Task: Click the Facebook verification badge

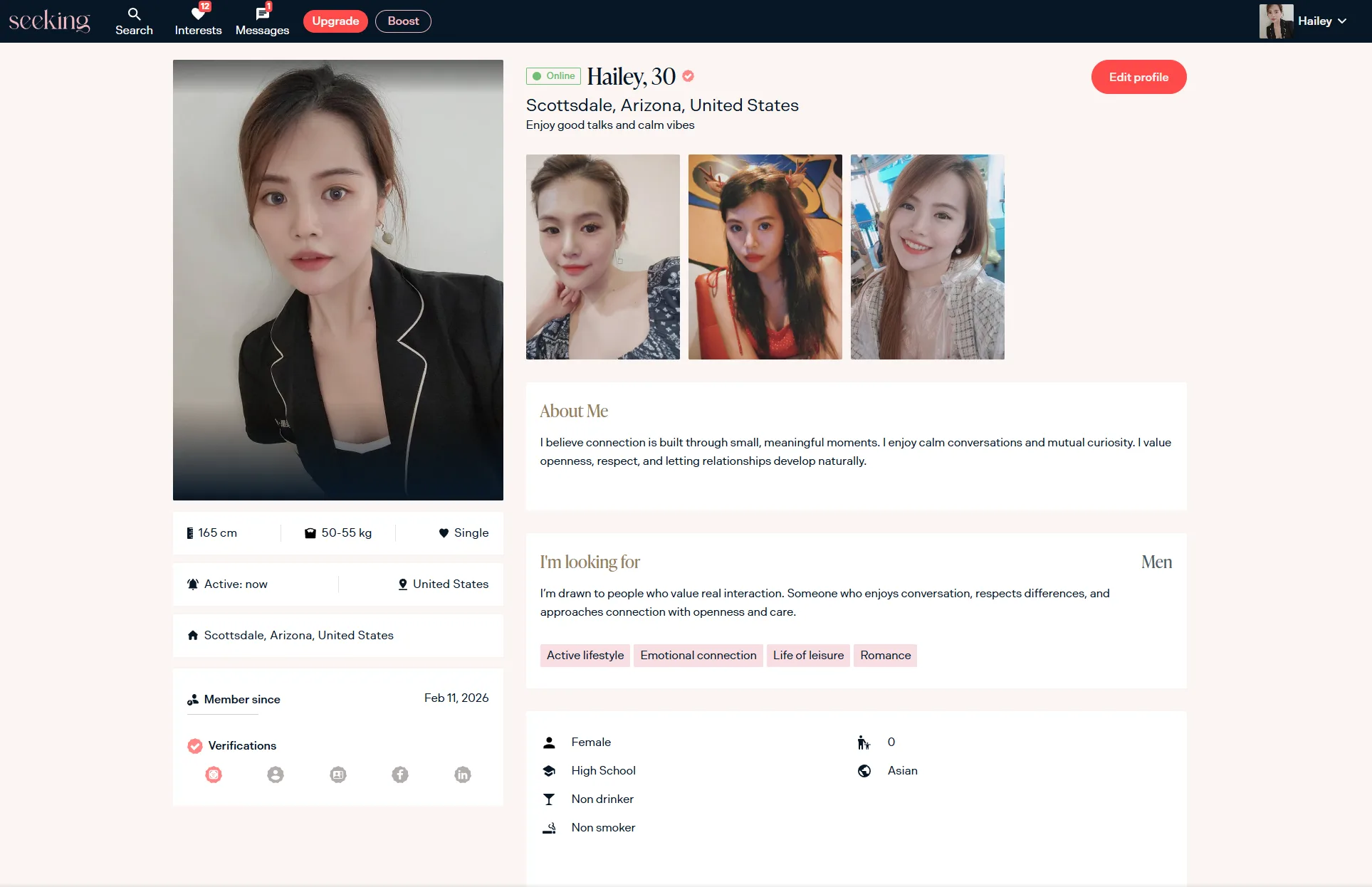Action: pos(400,775)
